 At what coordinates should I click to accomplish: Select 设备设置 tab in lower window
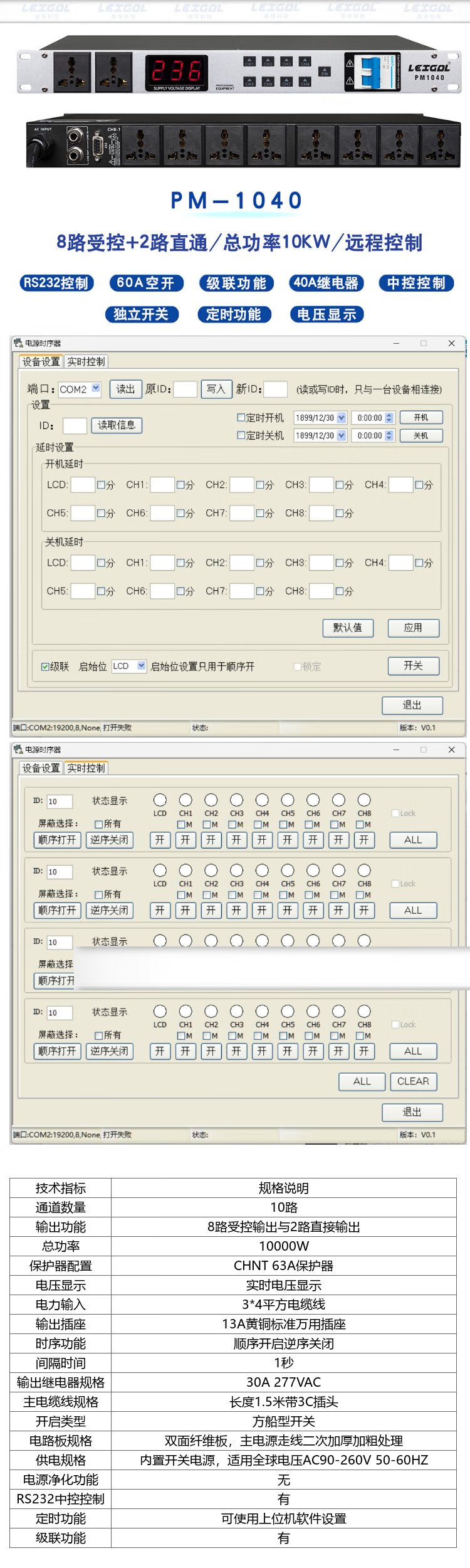(x=41, y=768)
